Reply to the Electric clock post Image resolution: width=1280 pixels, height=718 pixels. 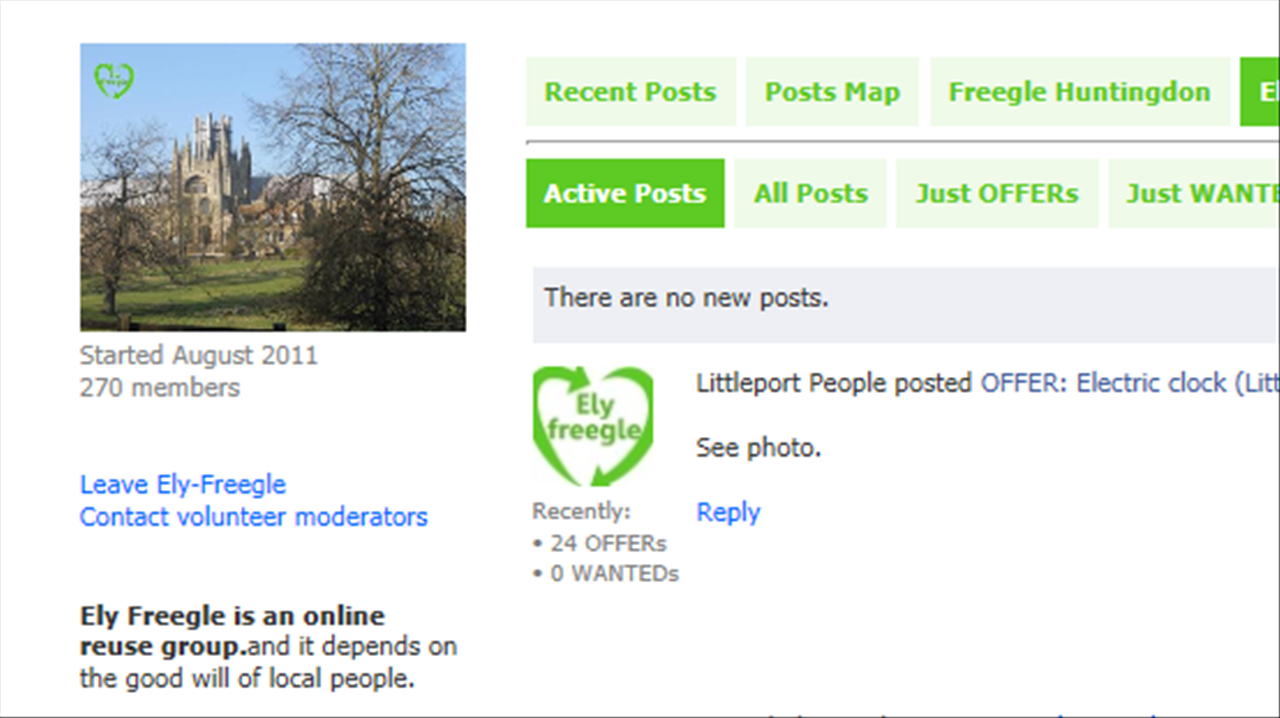728,512
